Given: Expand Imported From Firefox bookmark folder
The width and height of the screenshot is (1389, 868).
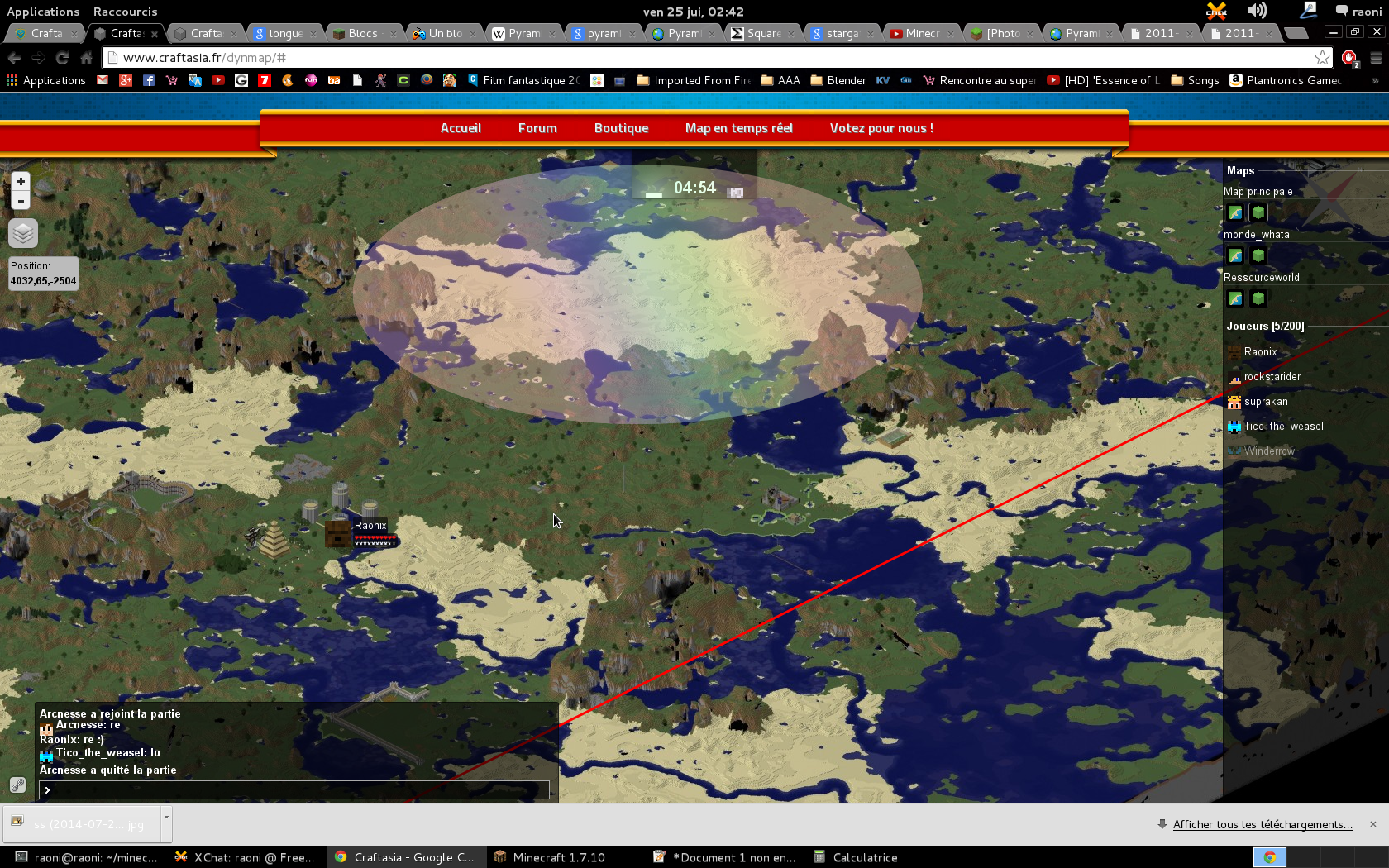Looking at the screenshot, I should point(694,80).
